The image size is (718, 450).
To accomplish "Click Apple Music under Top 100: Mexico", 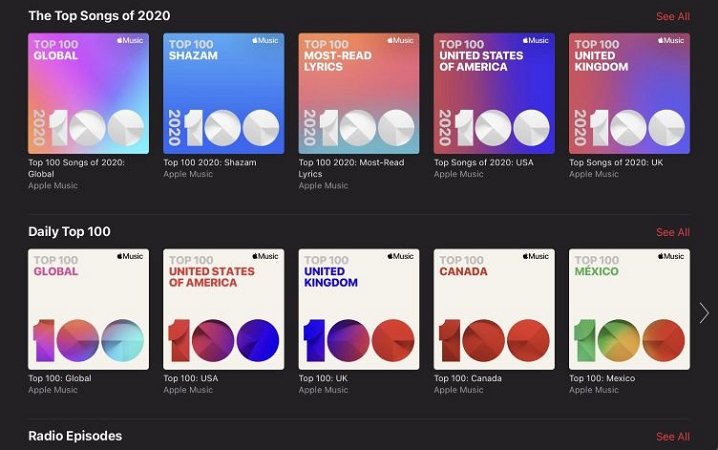I will click(x=593, y=390).
